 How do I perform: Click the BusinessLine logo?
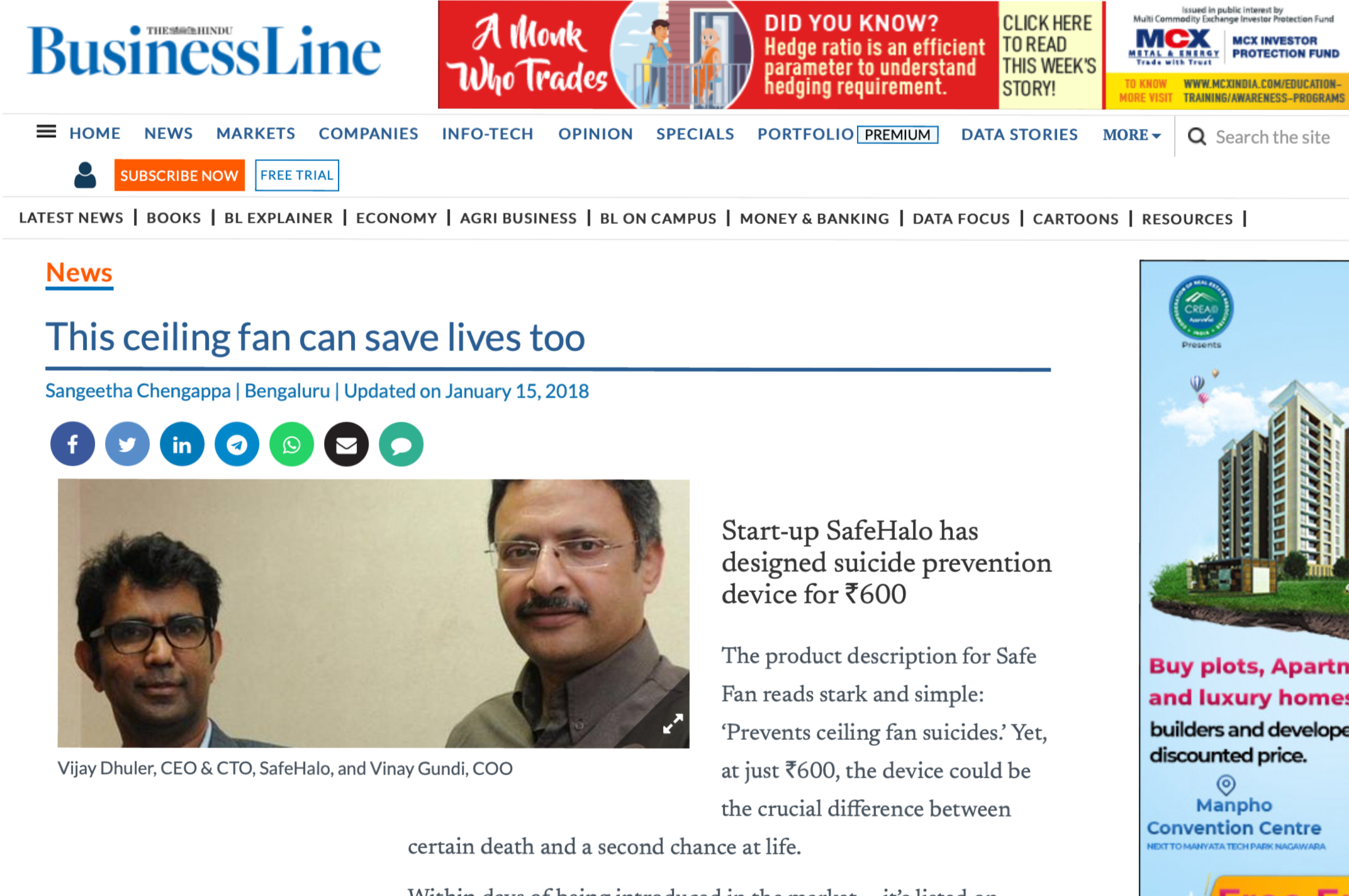(x=204, y=52)
